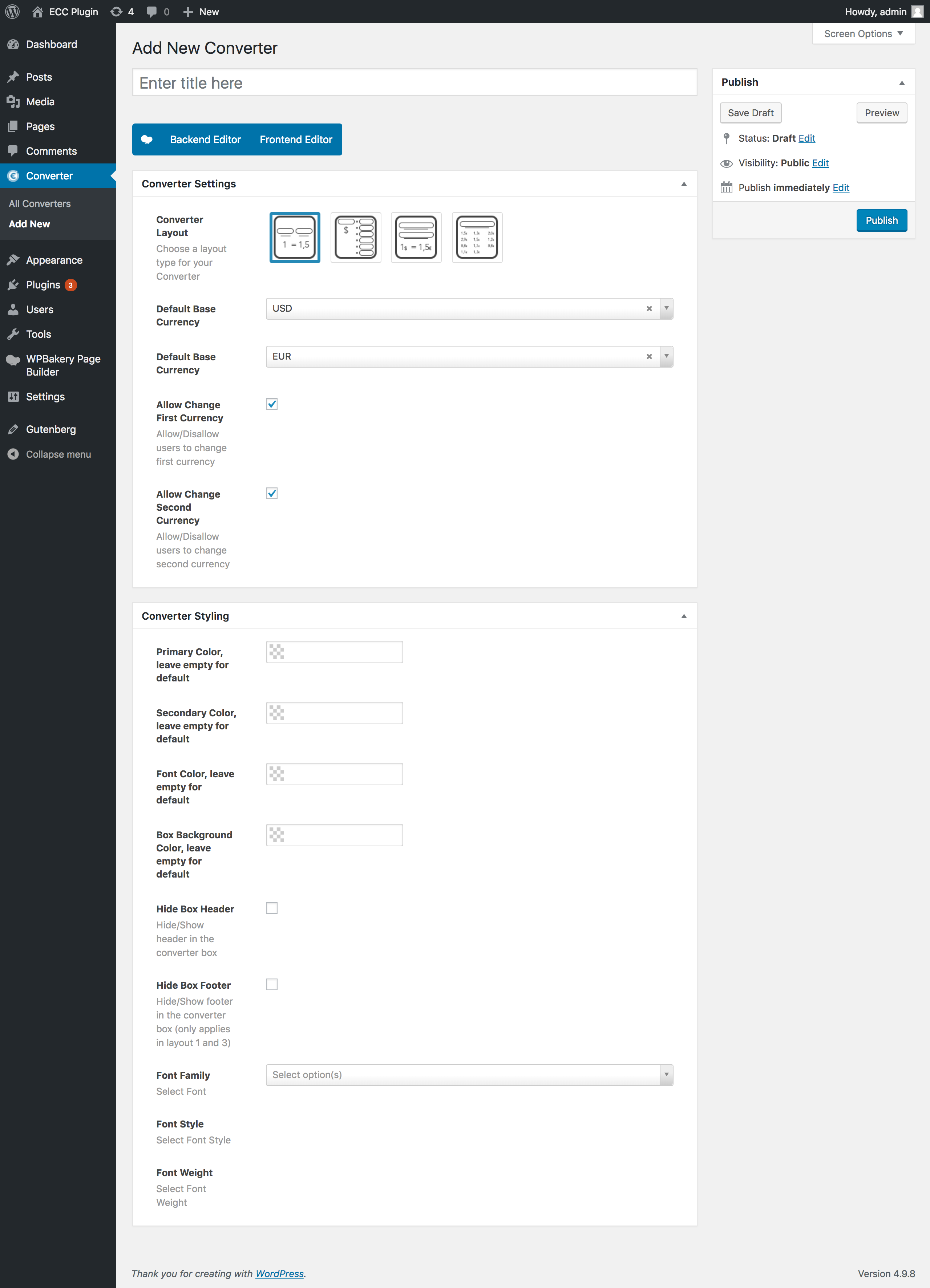Switch to Frontend Editor tab

[x=296, y=139]
